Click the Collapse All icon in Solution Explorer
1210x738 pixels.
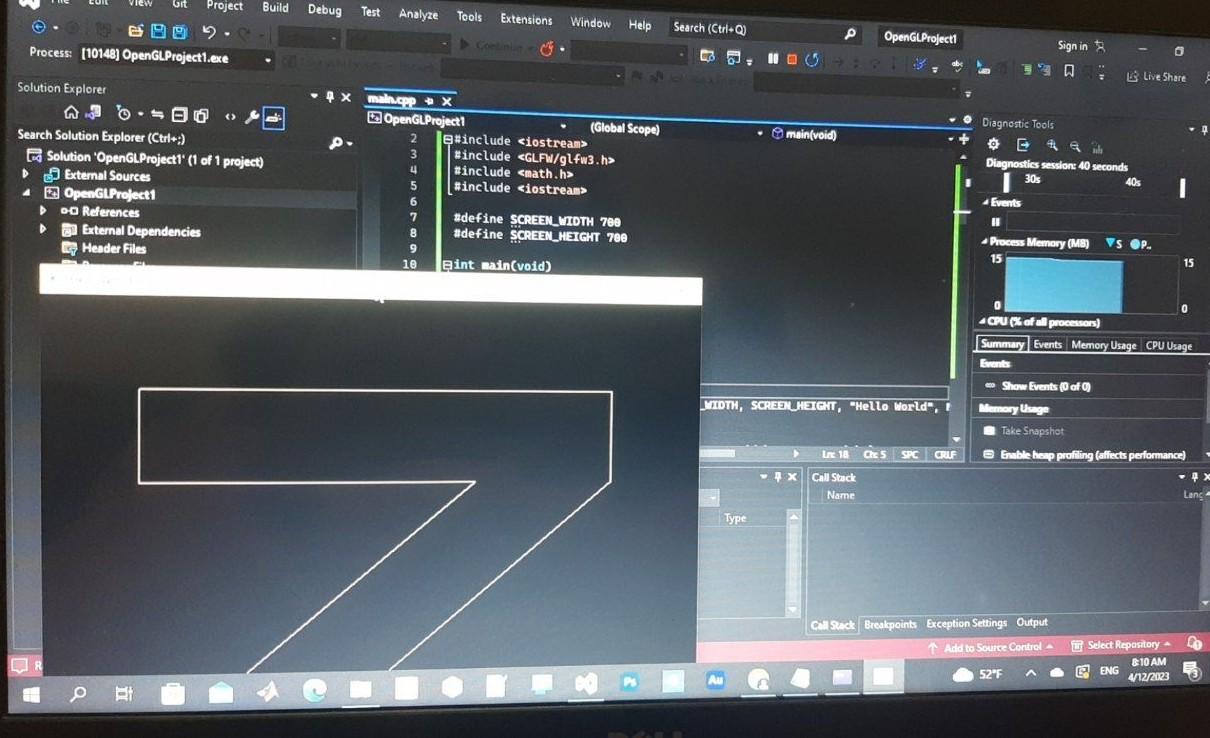pyautogui.click(x=179, y=115)
